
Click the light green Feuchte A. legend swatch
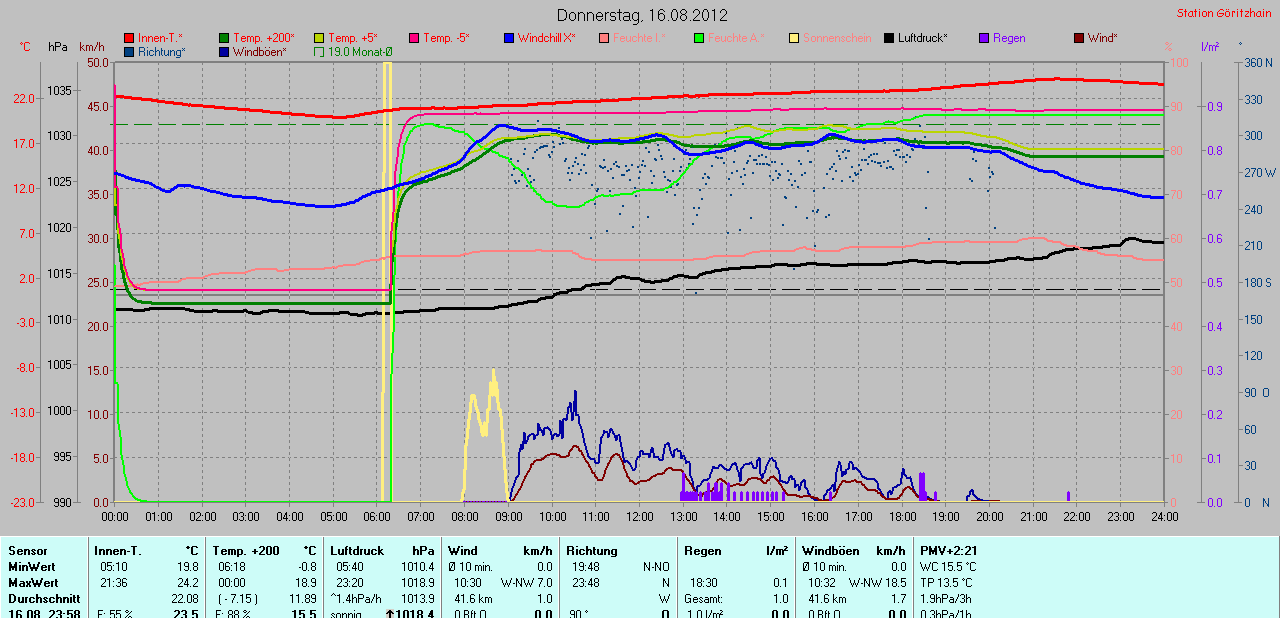point(699,38)
